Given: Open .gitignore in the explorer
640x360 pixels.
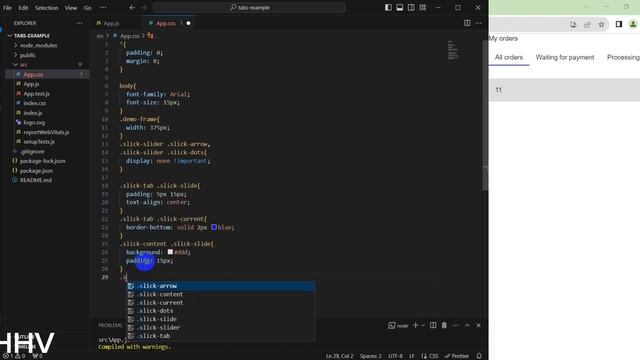Looking at the screenshot, I should coord(32,151).
